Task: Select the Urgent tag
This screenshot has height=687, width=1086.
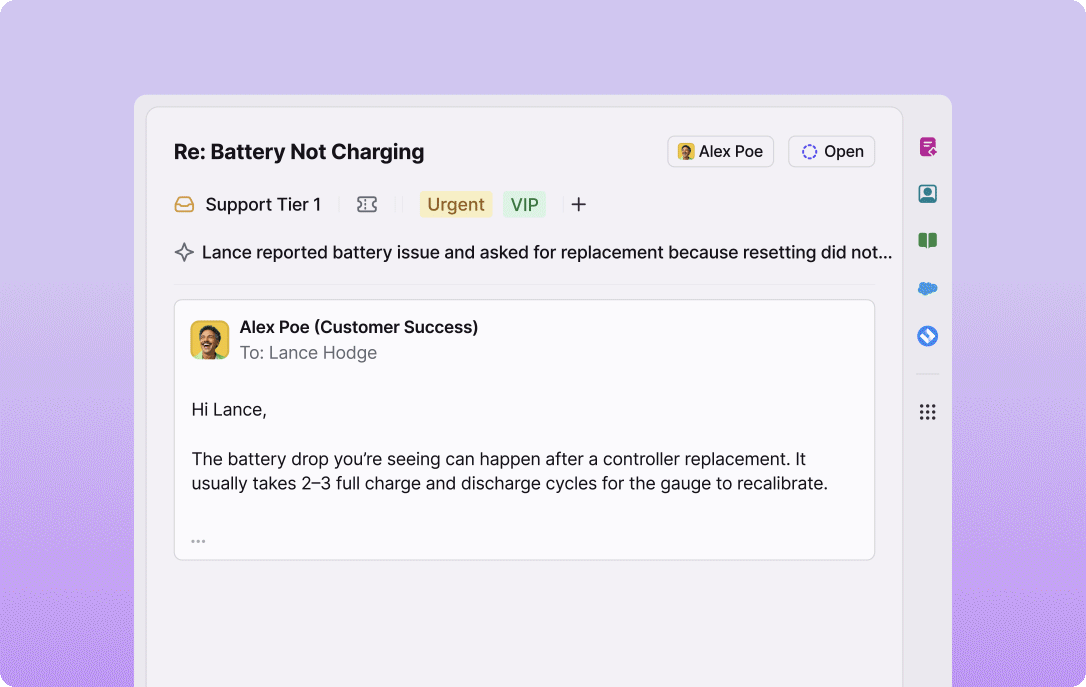Action: [456, 205]
